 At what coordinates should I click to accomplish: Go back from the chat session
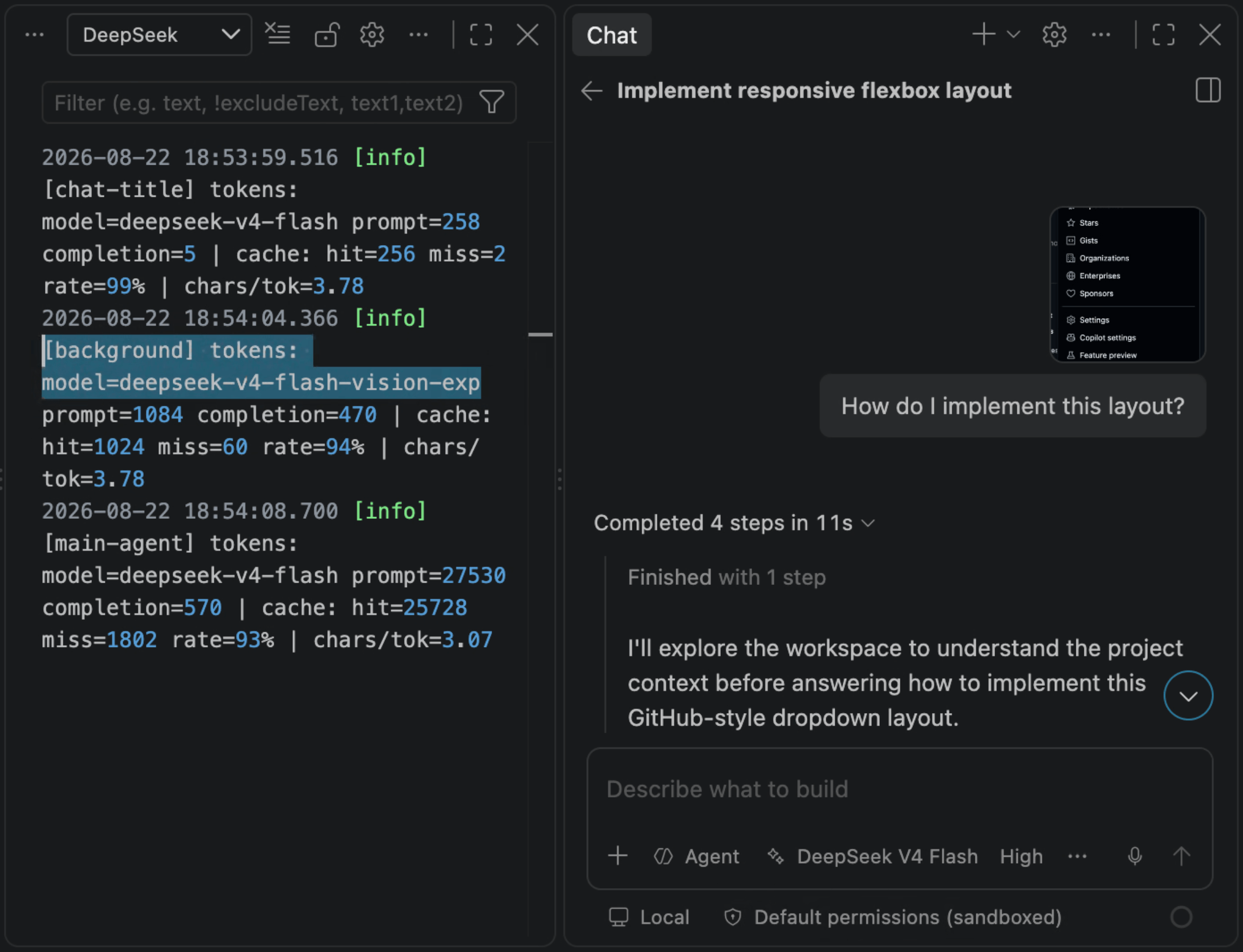(x=592, y=91)
